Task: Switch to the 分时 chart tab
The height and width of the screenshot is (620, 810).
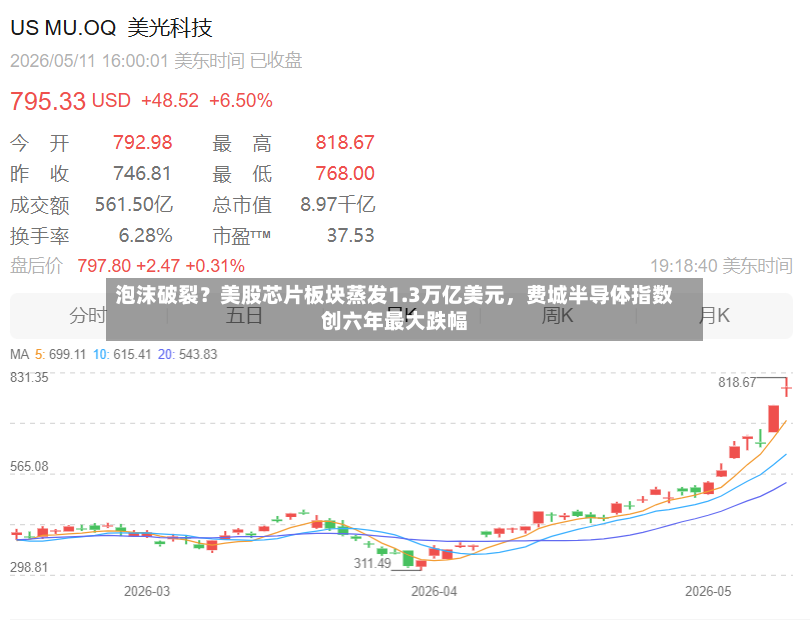Action: click(88, 315)
